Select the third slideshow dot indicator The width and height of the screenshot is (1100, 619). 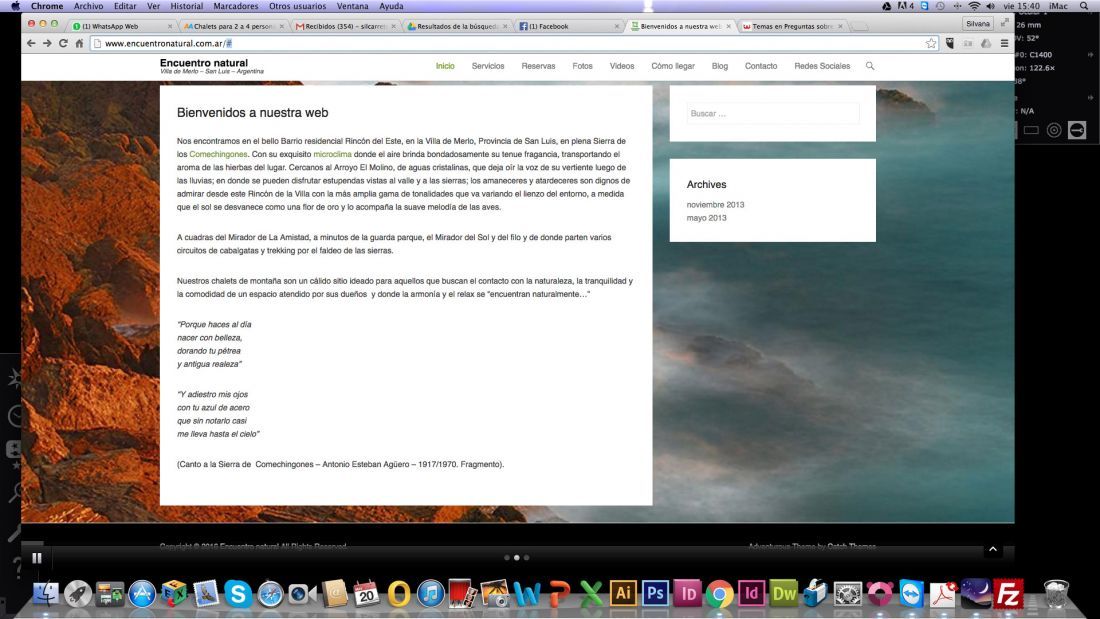tap(526, 558)
